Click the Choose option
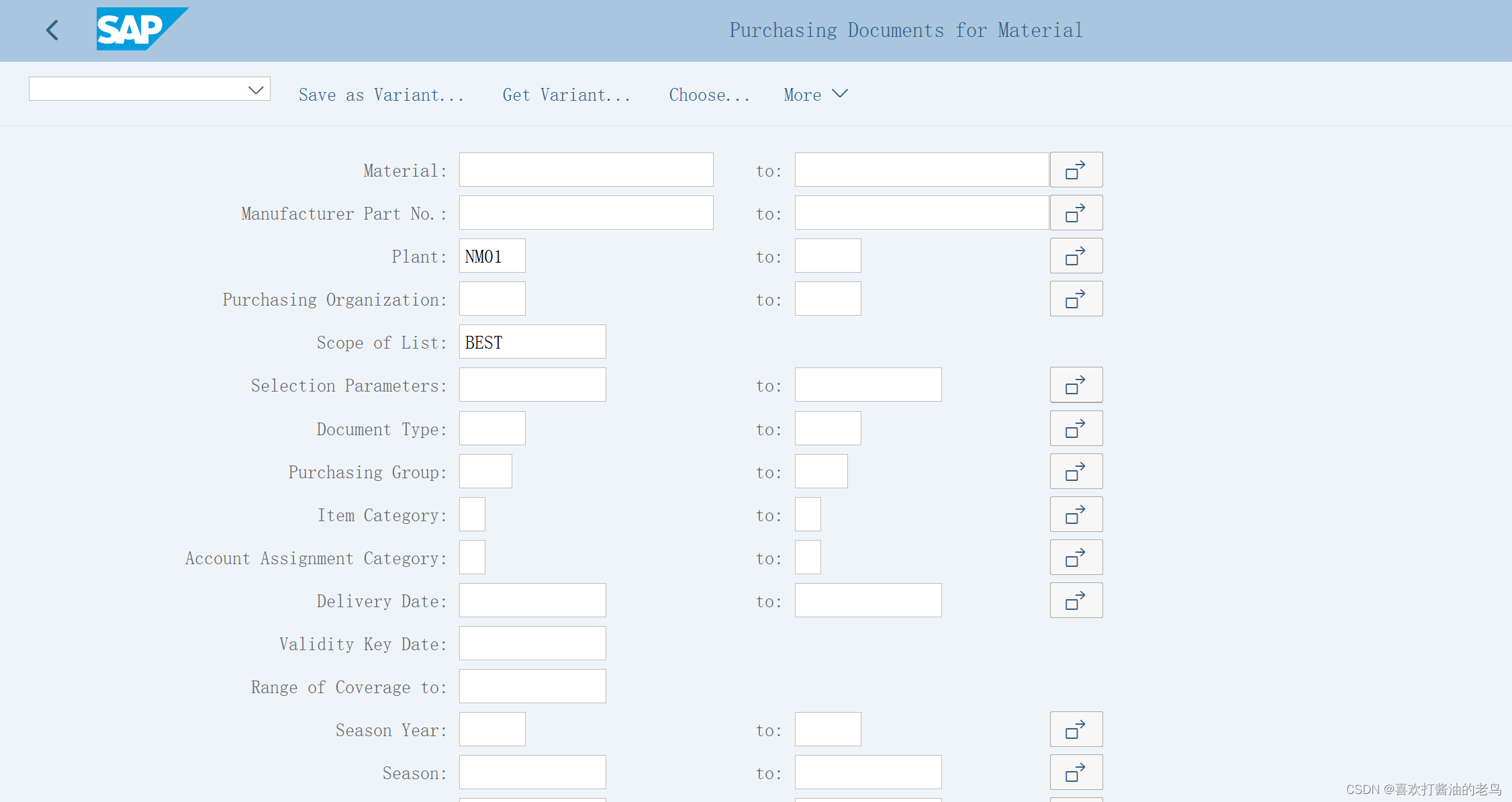 coord(709,95)
